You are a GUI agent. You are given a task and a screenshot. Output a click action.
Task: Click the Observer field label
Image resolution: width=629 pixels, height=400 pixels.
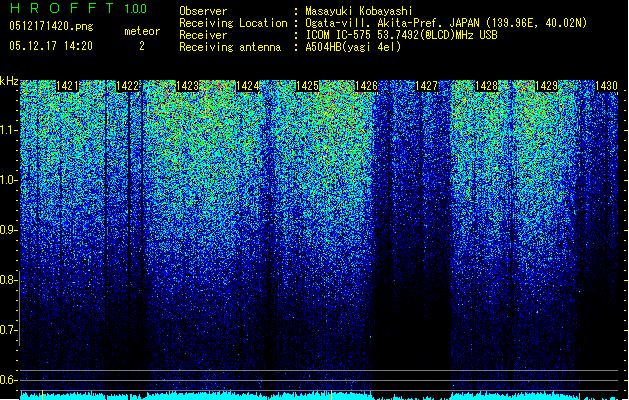coord(203,11)
